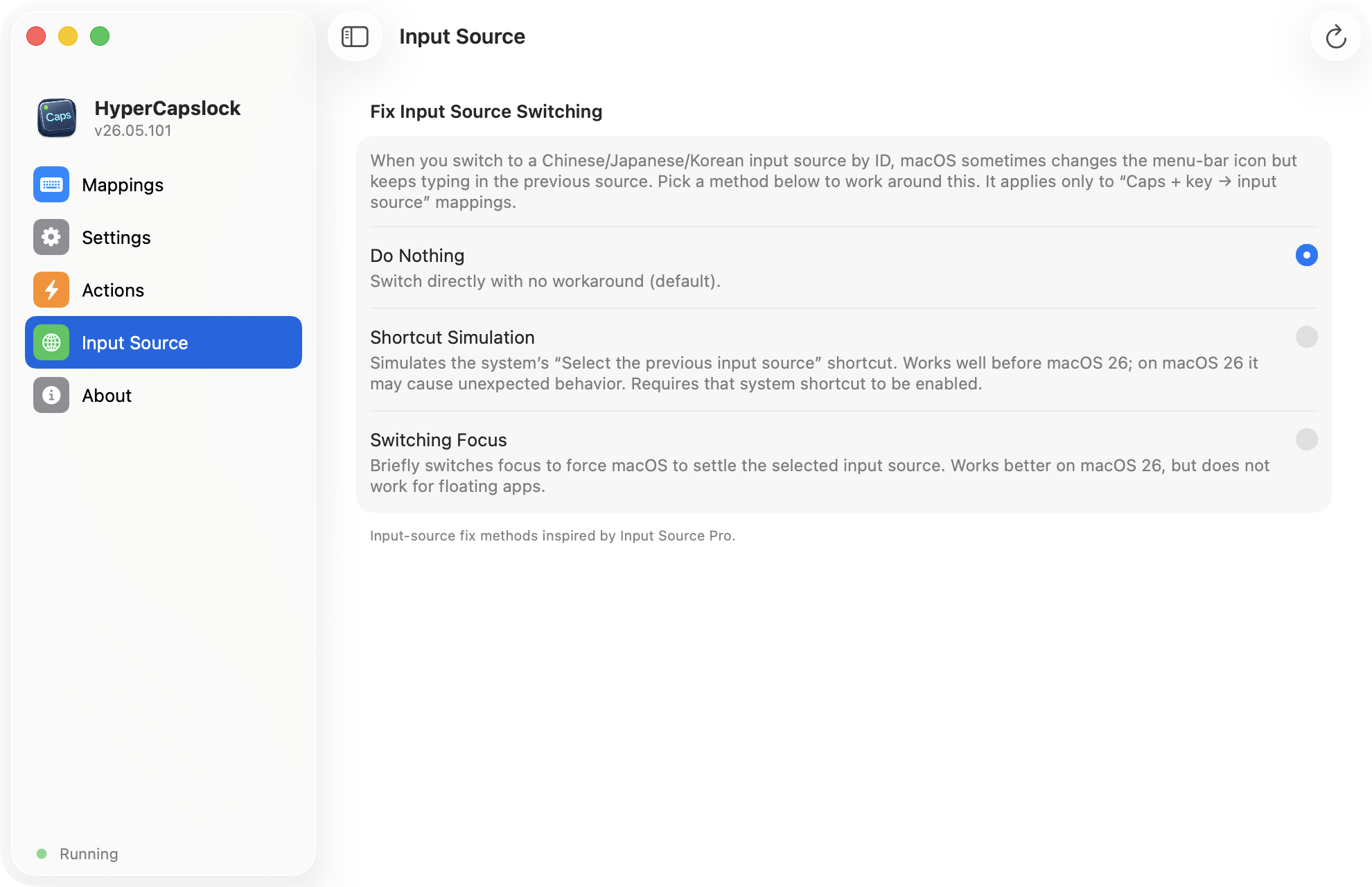Select the Do Nothing radio button
The height and width of the screenshot is (887, 1372).
click(1306, 255)
